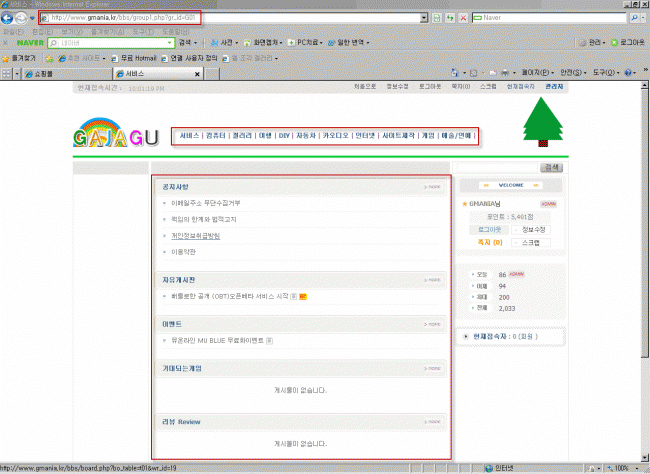Click the 자동차 site navigation item
Image resolution: width=650 pixels, height=474 pixels.
pos(306,136)
